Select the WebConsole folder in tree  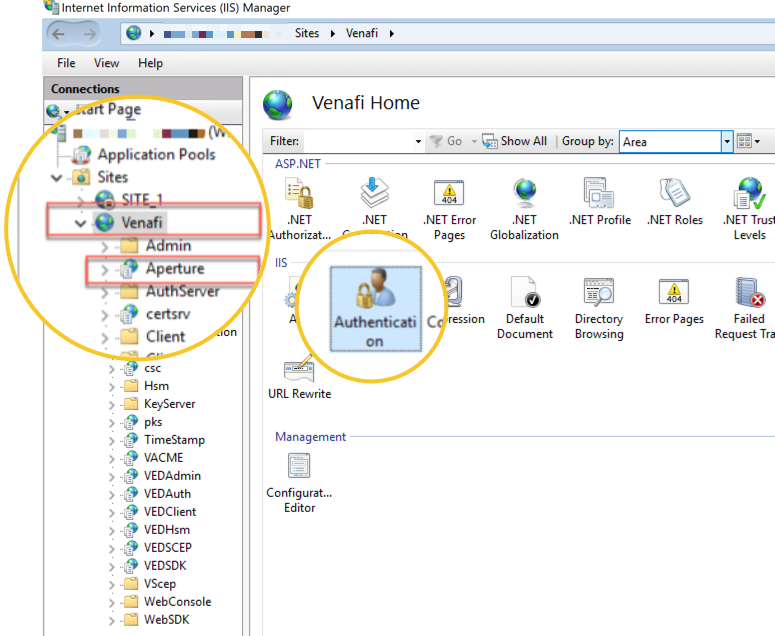point(177,602)
